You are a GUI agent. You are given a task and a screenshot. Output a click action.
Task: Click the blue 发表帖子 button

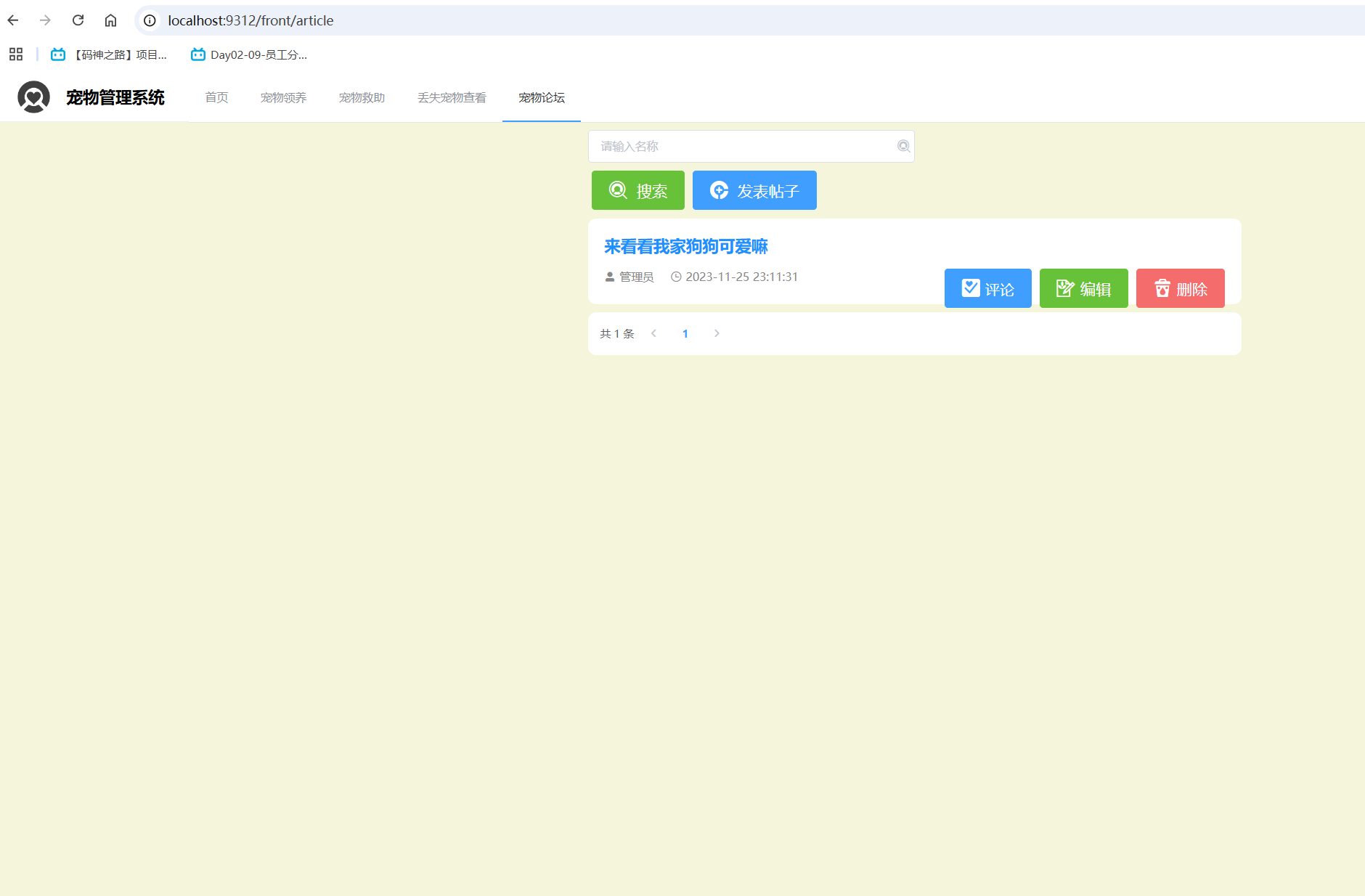(754, 190)
